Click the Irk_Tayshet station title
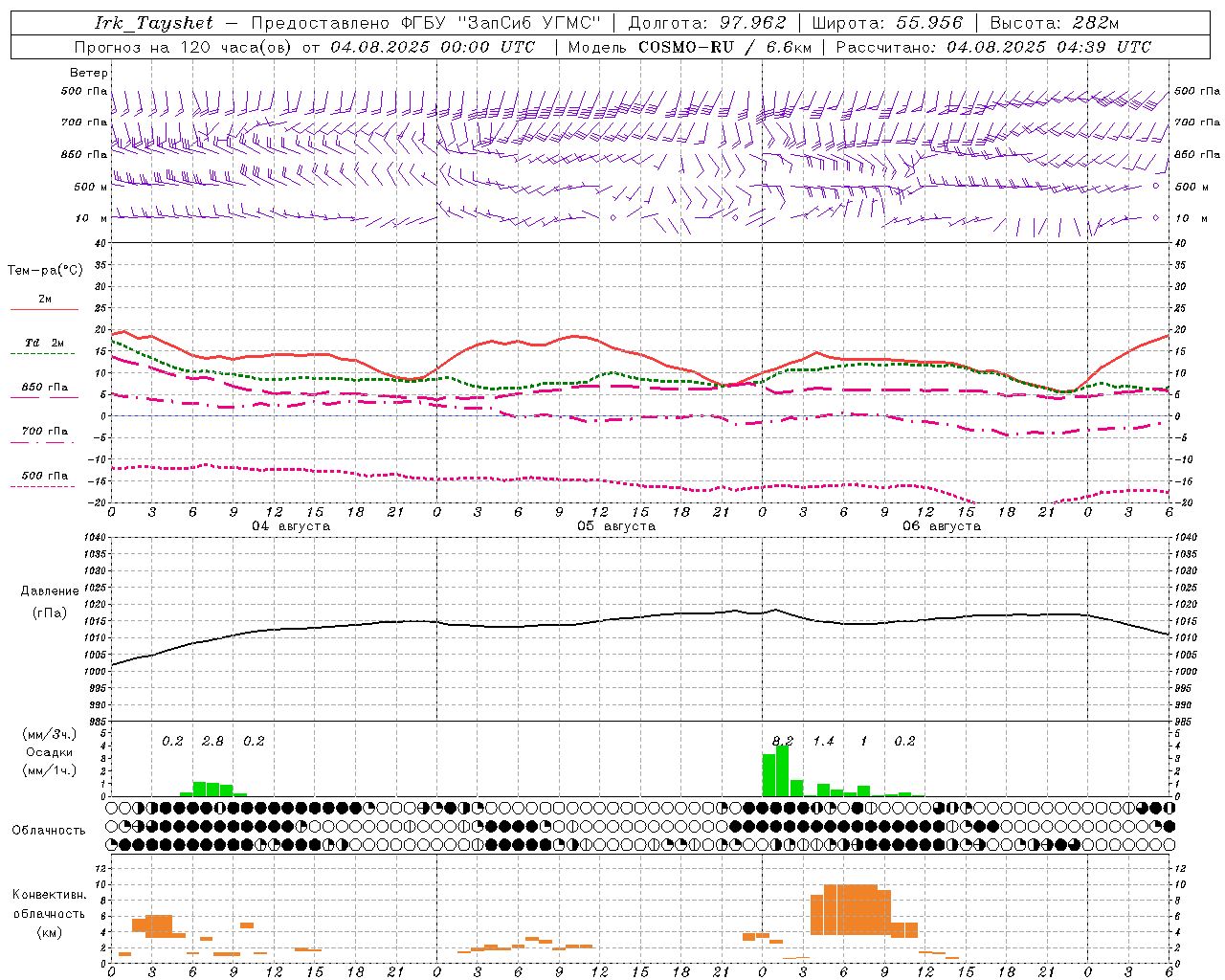1225x980 pixels. (154, 23)
